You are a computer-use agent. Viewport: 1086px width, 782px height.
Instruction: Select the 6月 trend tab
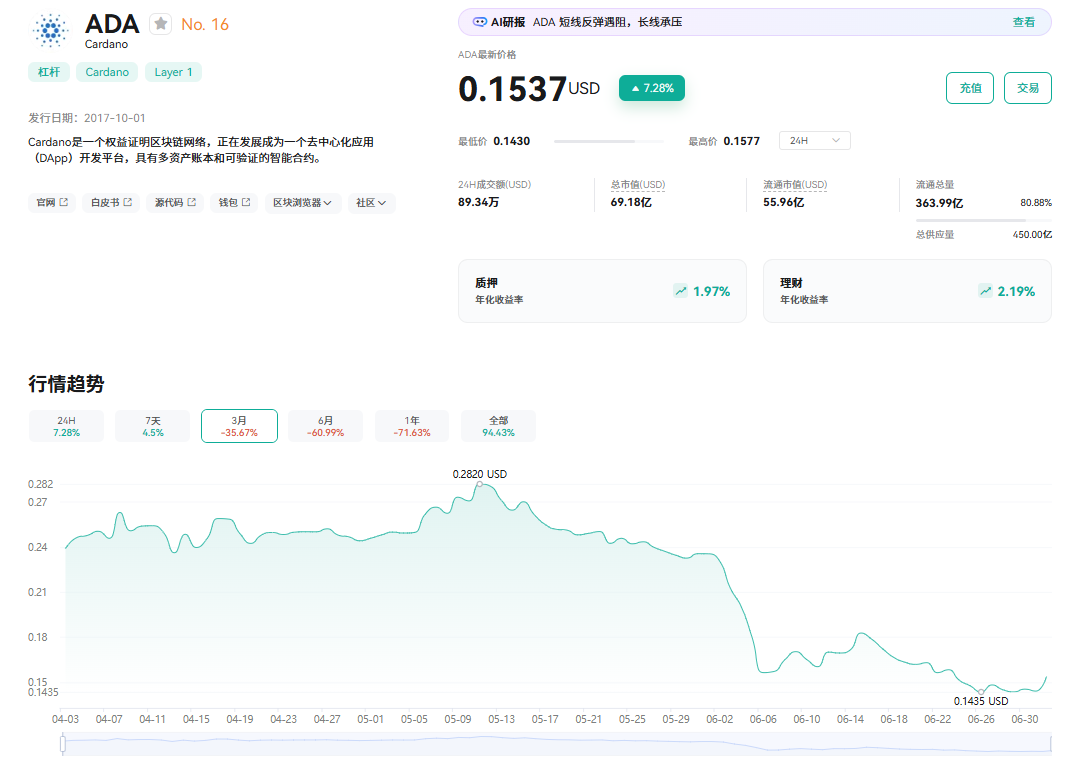point(326,426)
